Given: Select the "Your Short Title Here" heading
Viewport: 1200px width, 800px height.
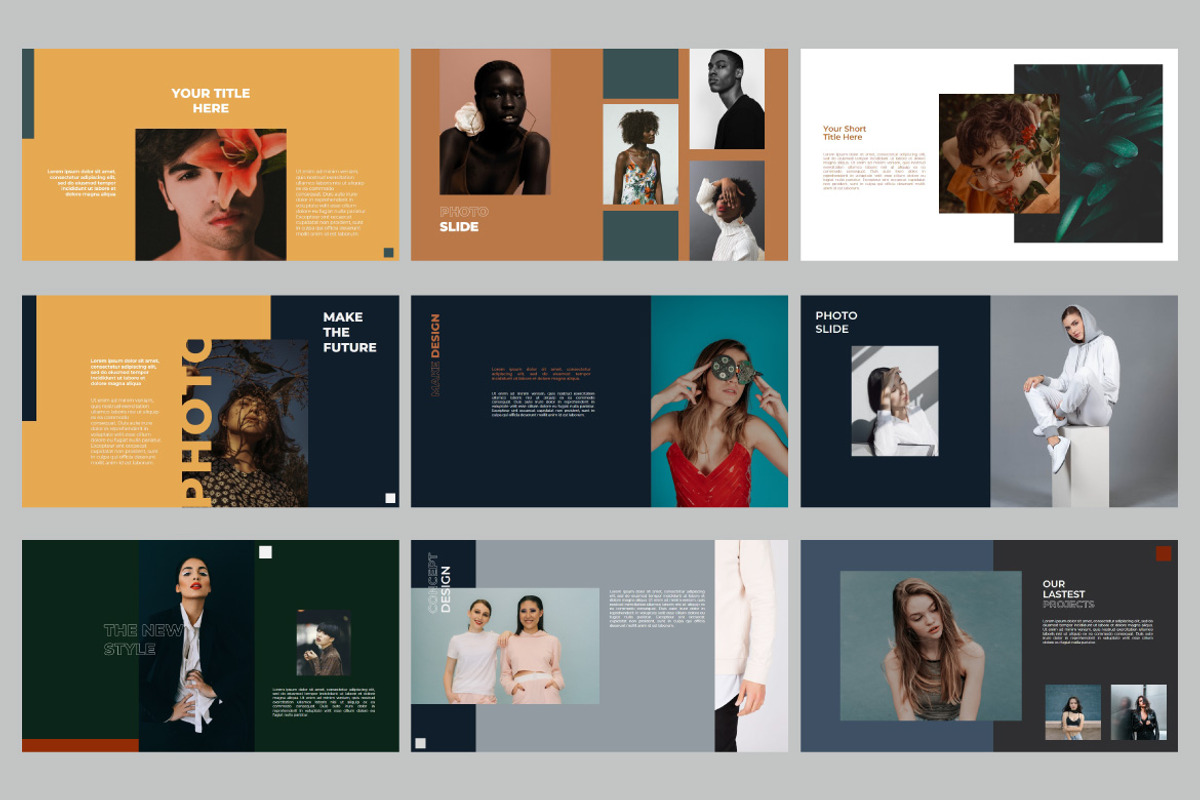Looking at the screenshot, I should pyautogui.click(x=844, y=133).
